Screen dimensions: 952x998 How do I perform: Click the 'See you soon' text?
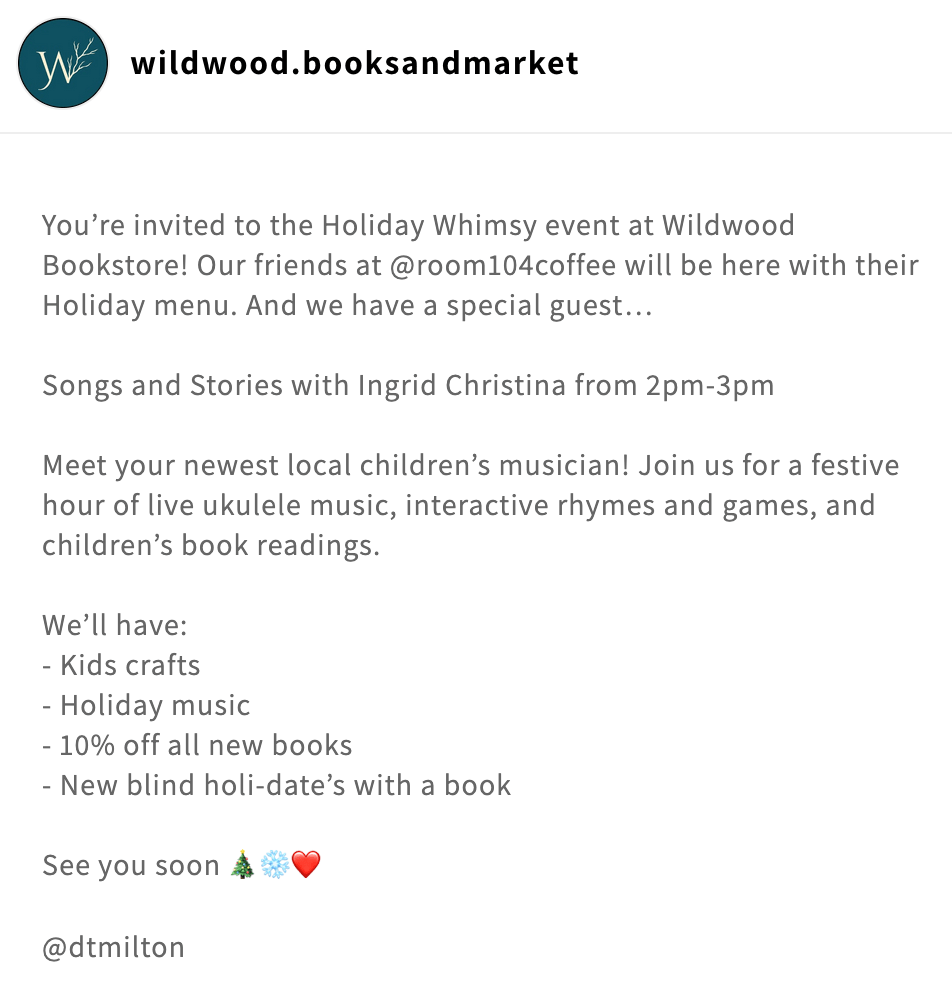tap(130, 866)
